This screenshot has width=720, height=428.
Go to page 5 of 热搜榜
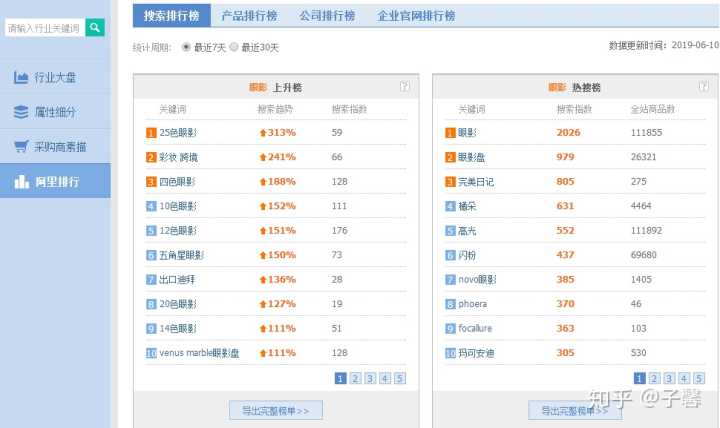(x=699, y=378)
